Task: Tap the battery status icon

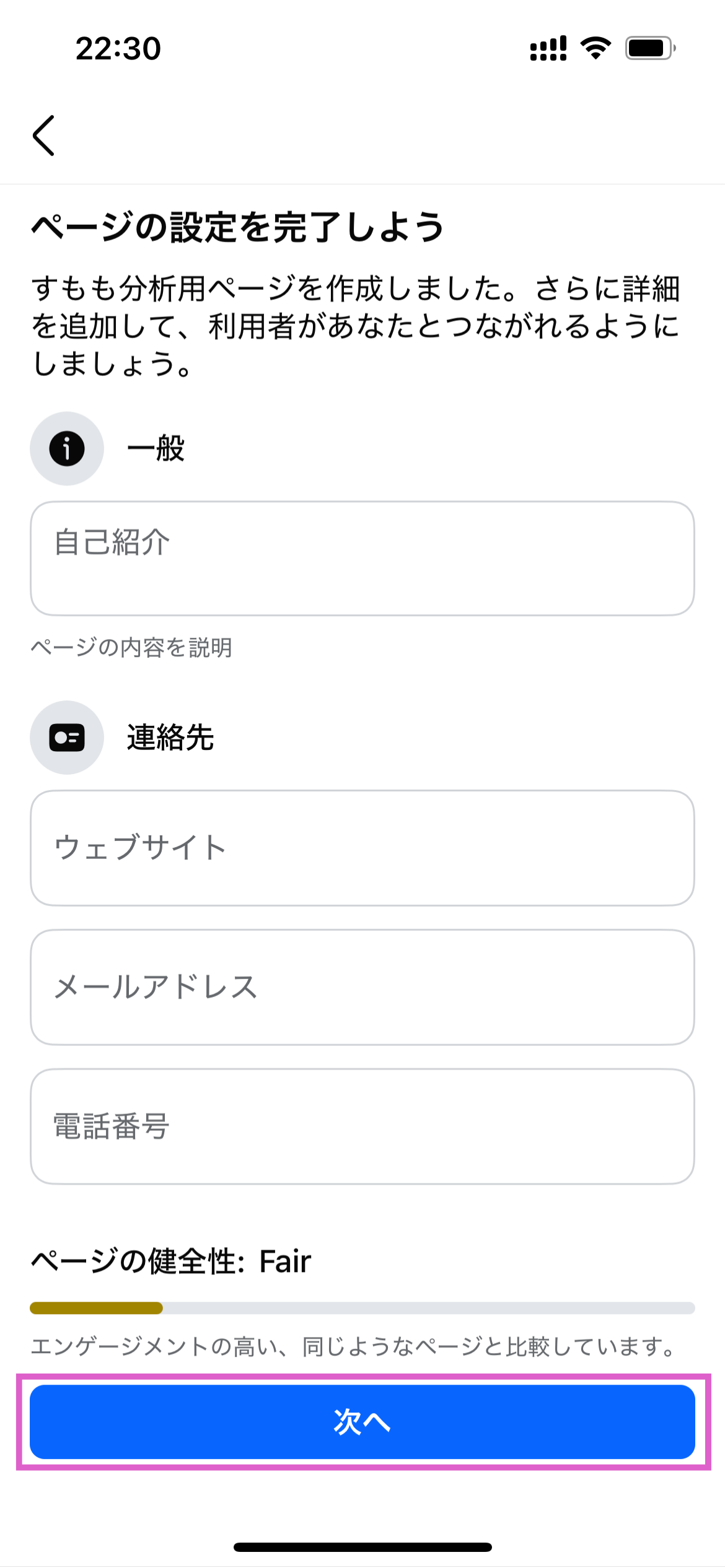Action: click(649, 48)
